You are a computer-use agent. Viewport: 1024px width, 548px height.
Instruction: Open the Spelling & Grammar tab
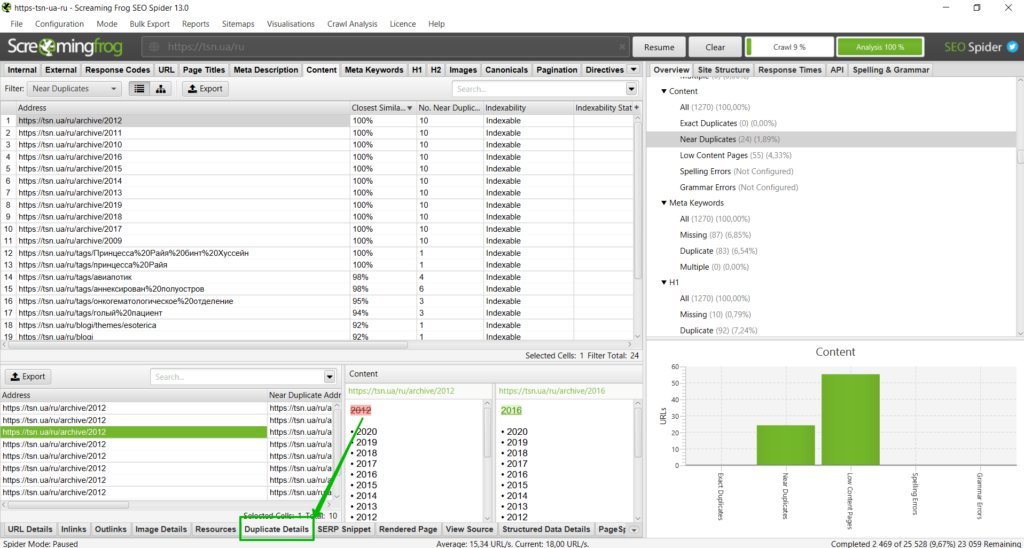coord(891,70)
